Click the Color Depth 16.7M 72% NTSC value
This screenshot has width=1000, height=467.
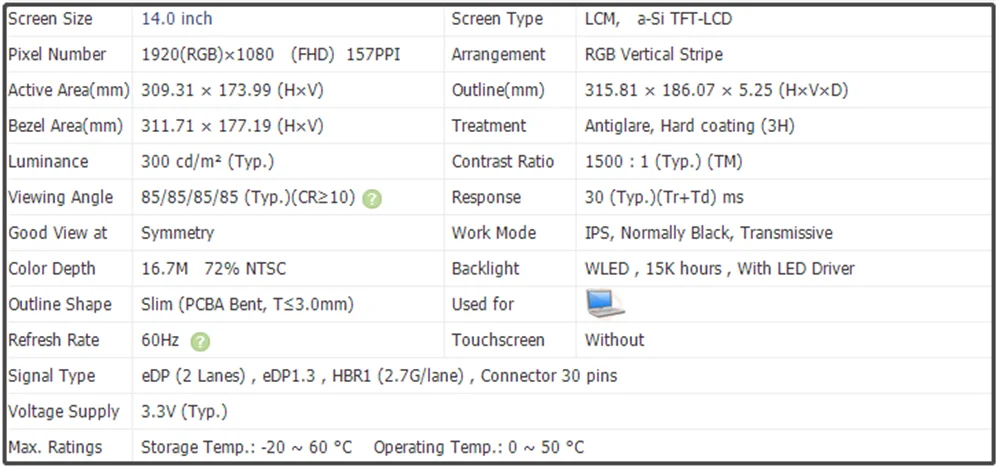(214, 269)
